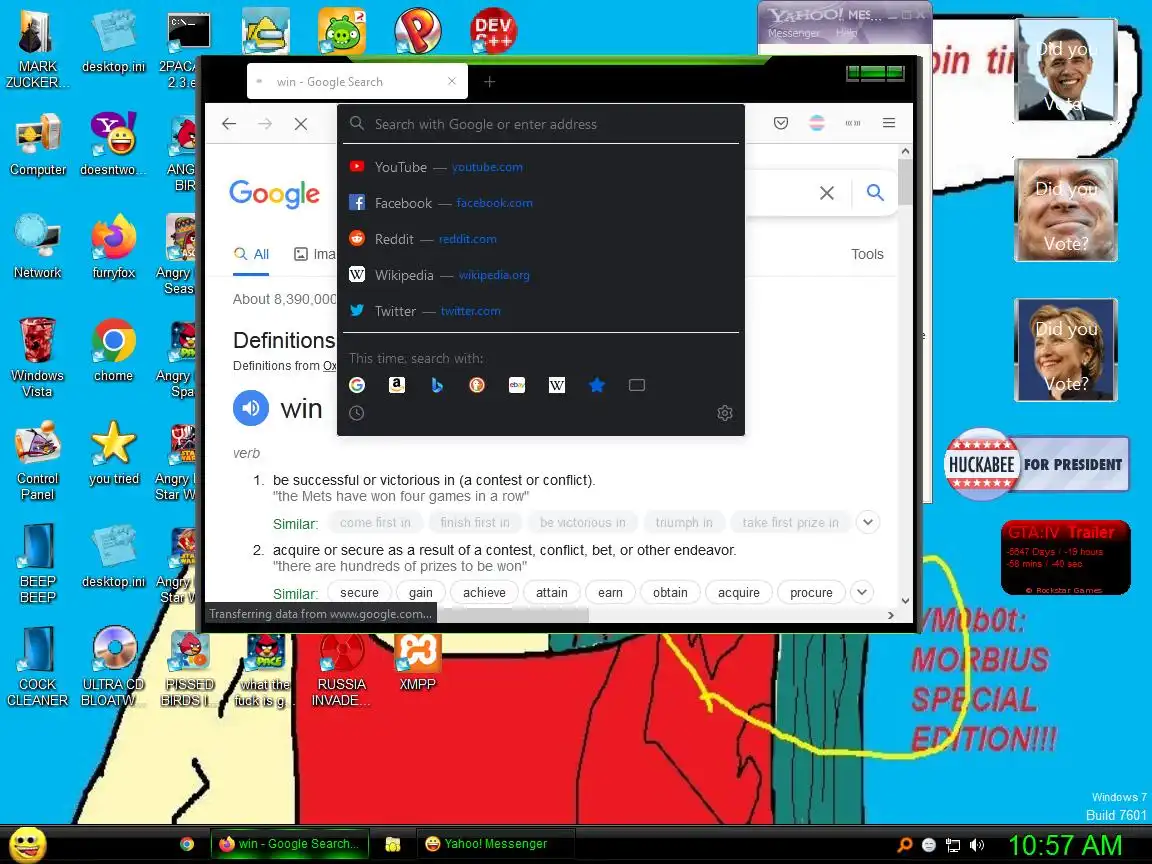Stop page loading with the X button
The height and width of the screenshot is (864, 1152).
pyautogui.click(x=300, y=123)
